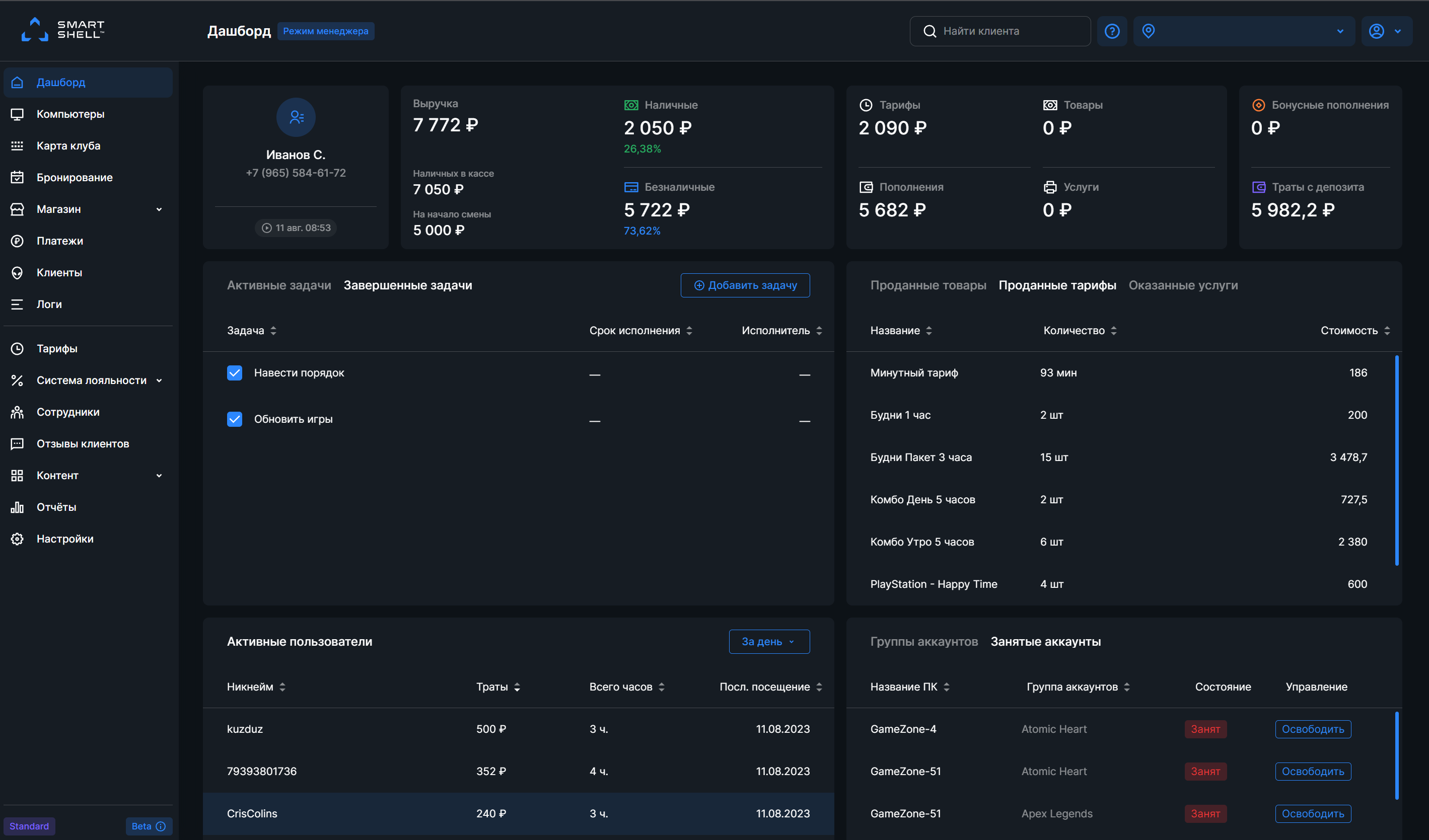Release the Apex Legends account via Освободить

click(1313, 814)
